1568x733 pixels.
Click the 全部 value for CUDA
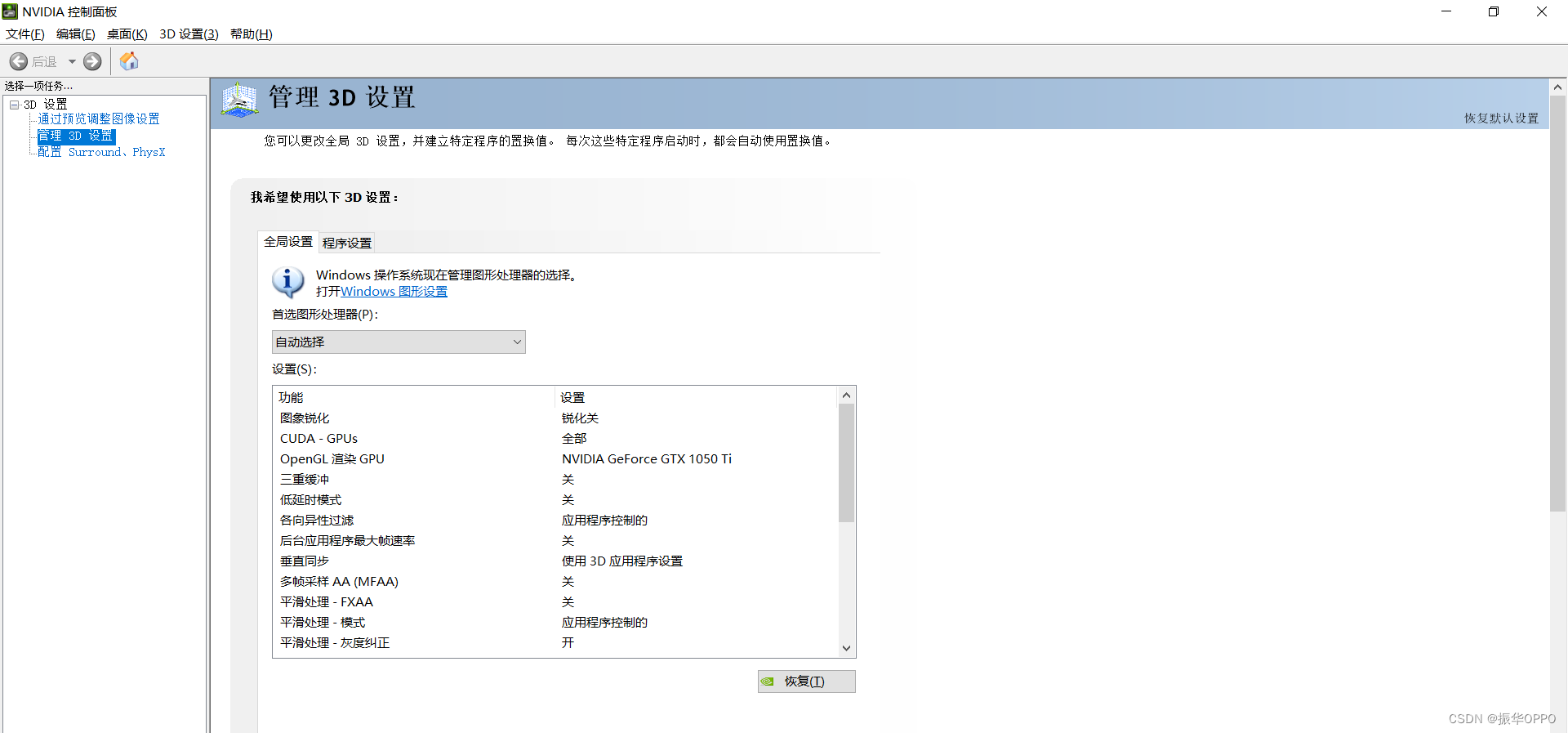574,439
